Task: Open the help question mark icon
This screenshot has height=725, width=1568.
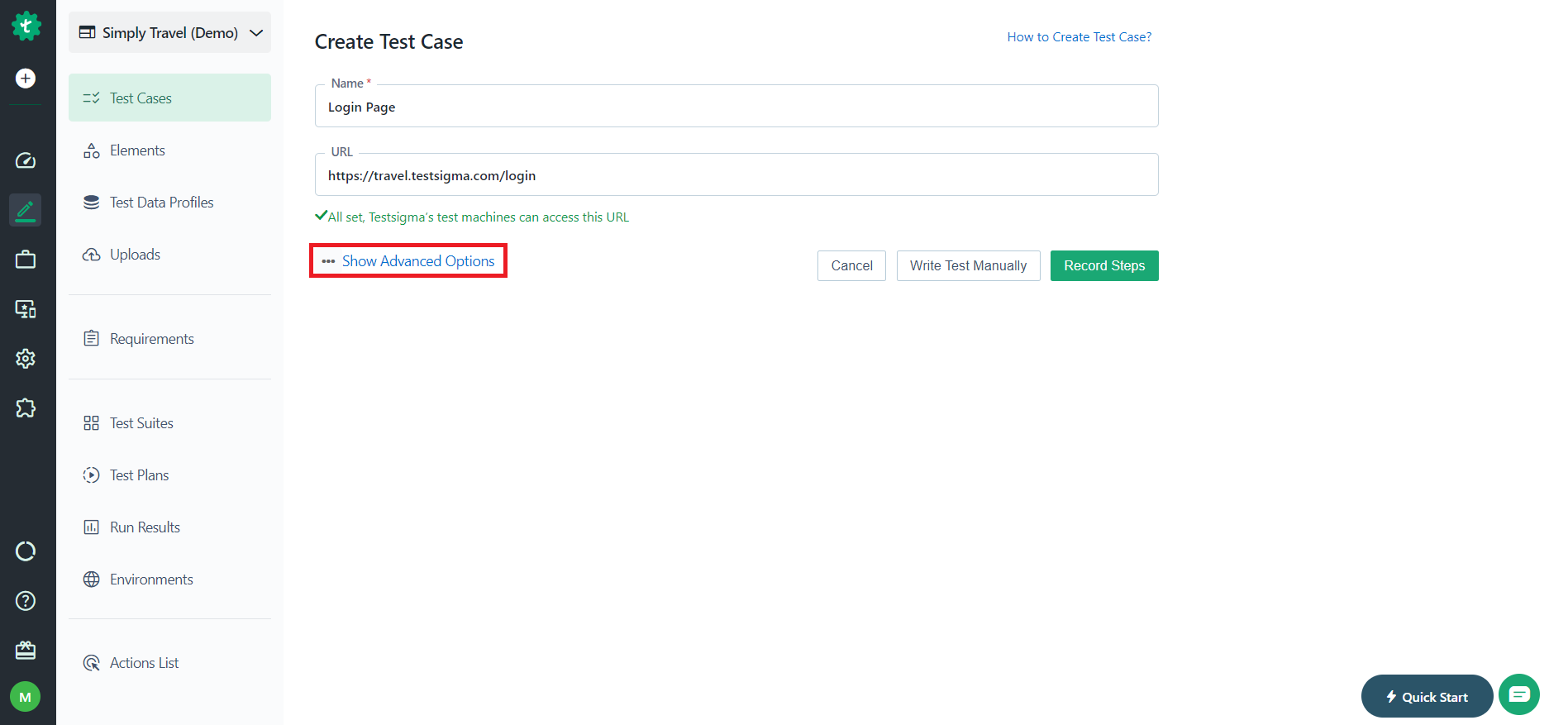Action: [x=26, y=601]
